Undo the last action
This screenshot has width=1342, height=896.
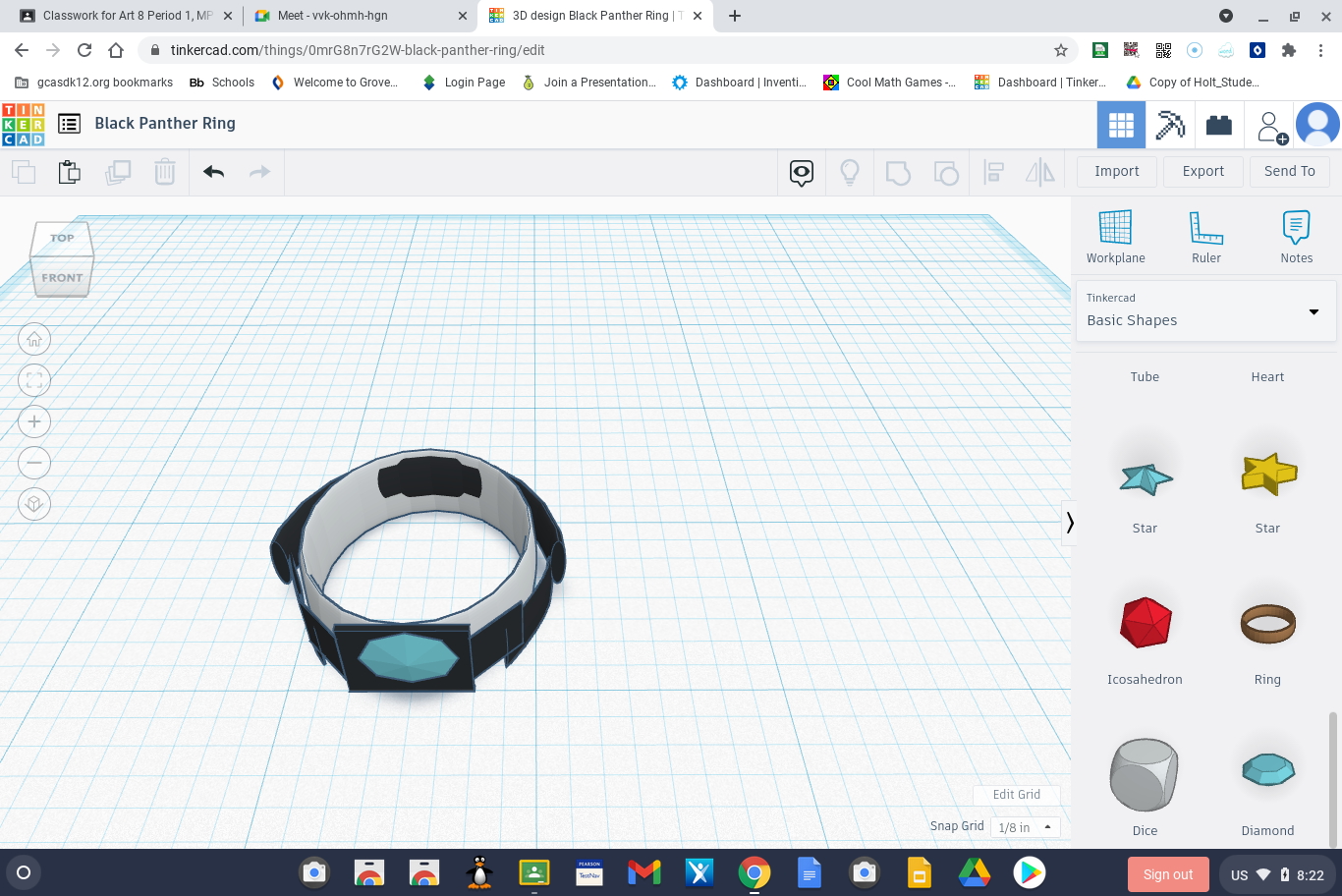213,173
